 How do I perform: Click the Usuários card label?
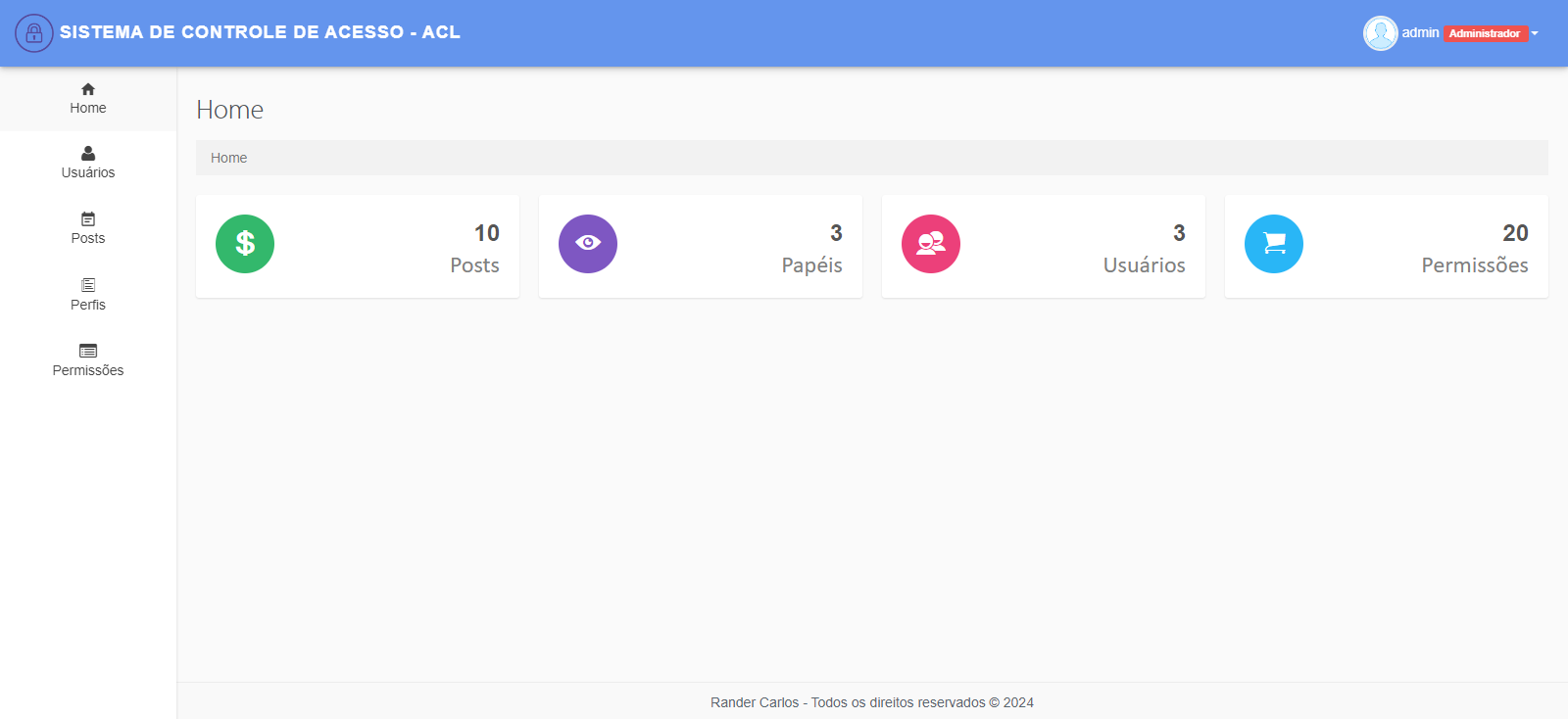point(1144,265)
